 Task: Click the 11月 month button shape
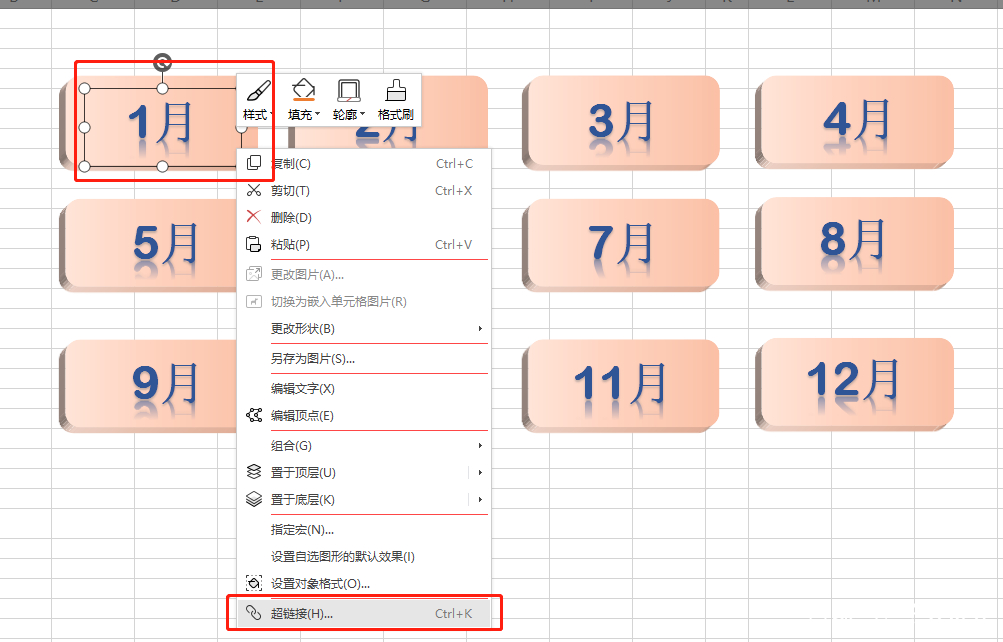click(x=620, y=385)
